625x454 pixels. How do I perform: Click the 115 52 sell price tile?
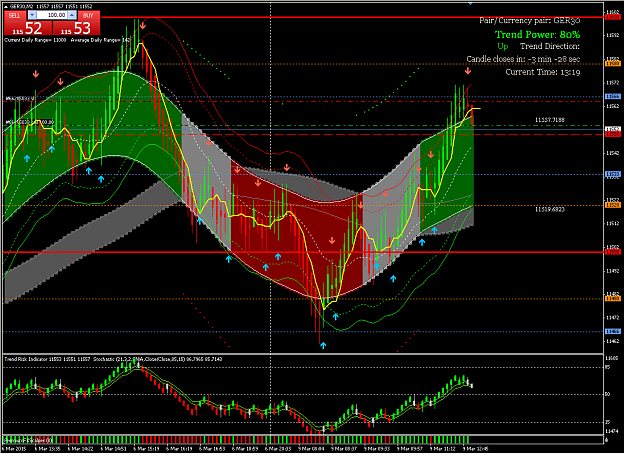[x=28, y=28]
